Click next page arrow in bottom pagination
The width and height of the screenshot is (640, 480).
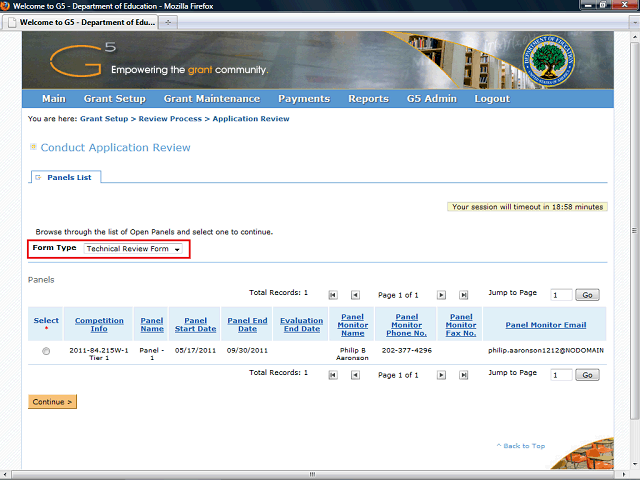440,374
